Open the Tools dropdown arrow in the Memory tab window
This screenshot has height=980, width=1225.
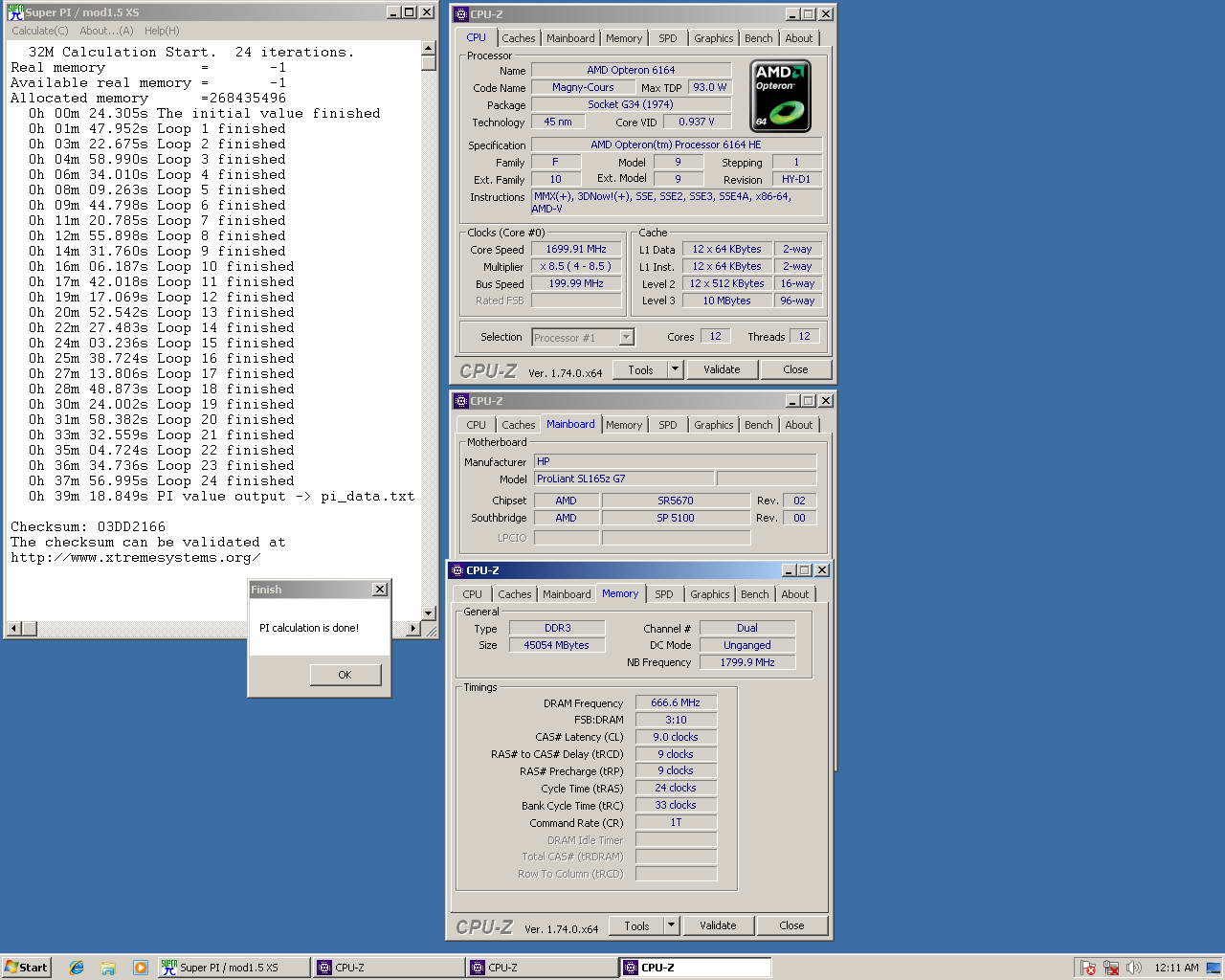coord(671,925)
